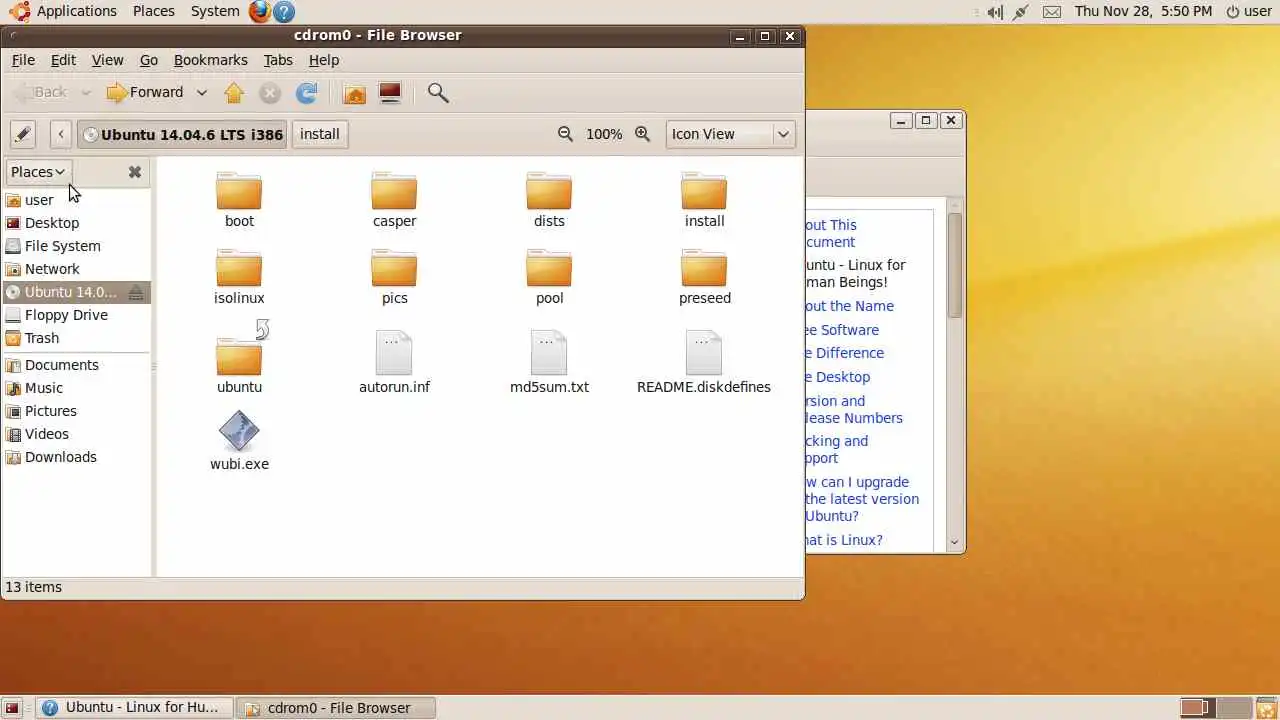
Task: Eject the Ubuntu 14.0 disc
Action: click(x=137, y=292)
